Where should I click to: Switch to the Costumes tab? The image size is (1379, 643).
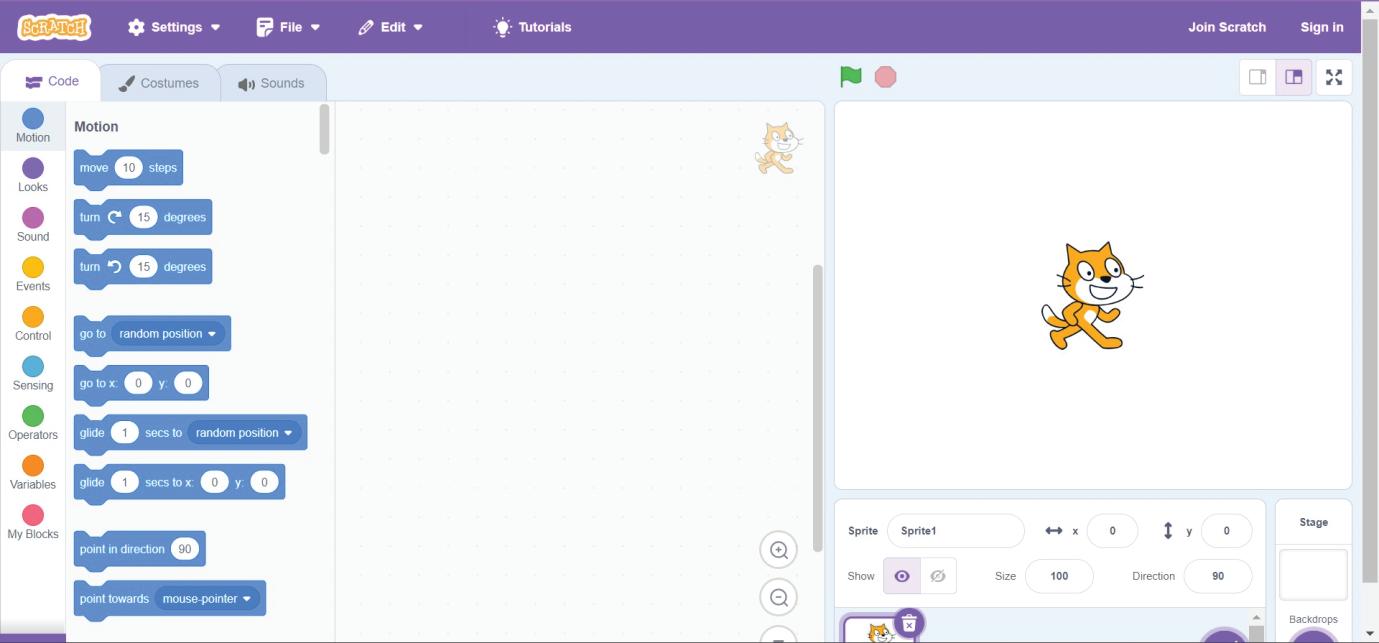(159, 83)
